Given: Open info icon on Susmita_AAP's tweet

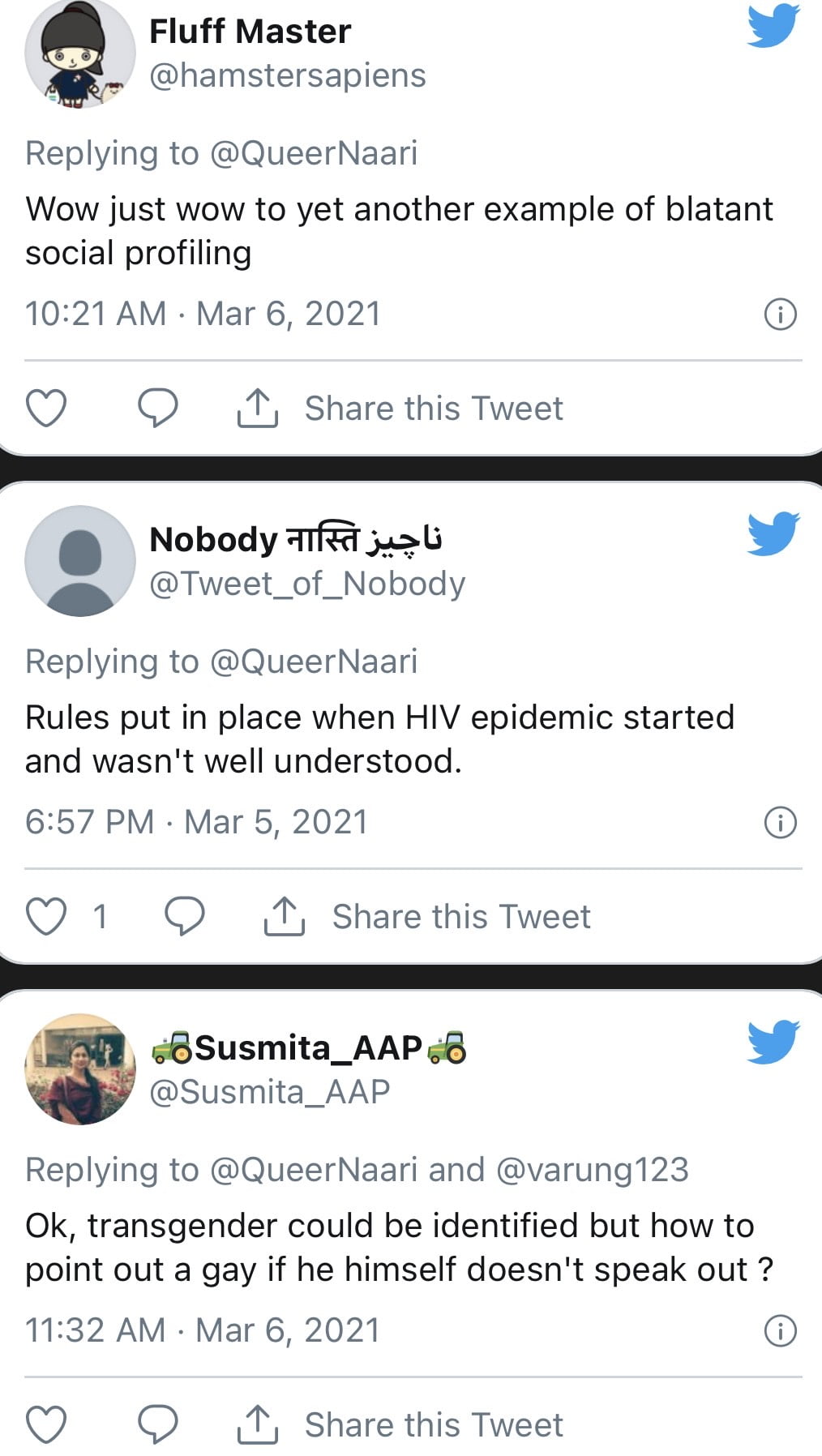Looking at the screenshot, I should (780, 1330).
